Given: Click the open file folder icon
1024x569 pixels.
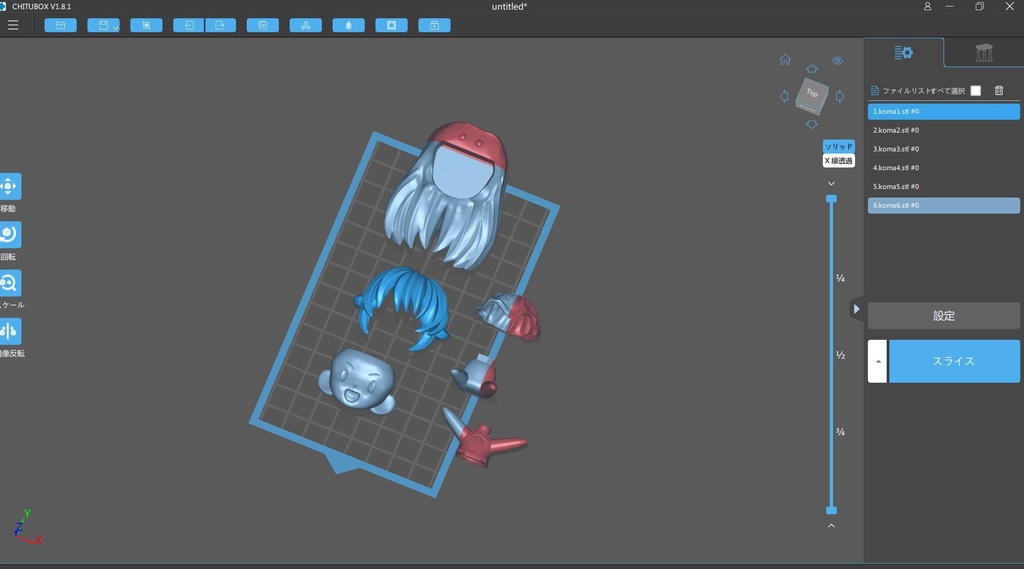Looking at the screenshot, I should [61, 25].
